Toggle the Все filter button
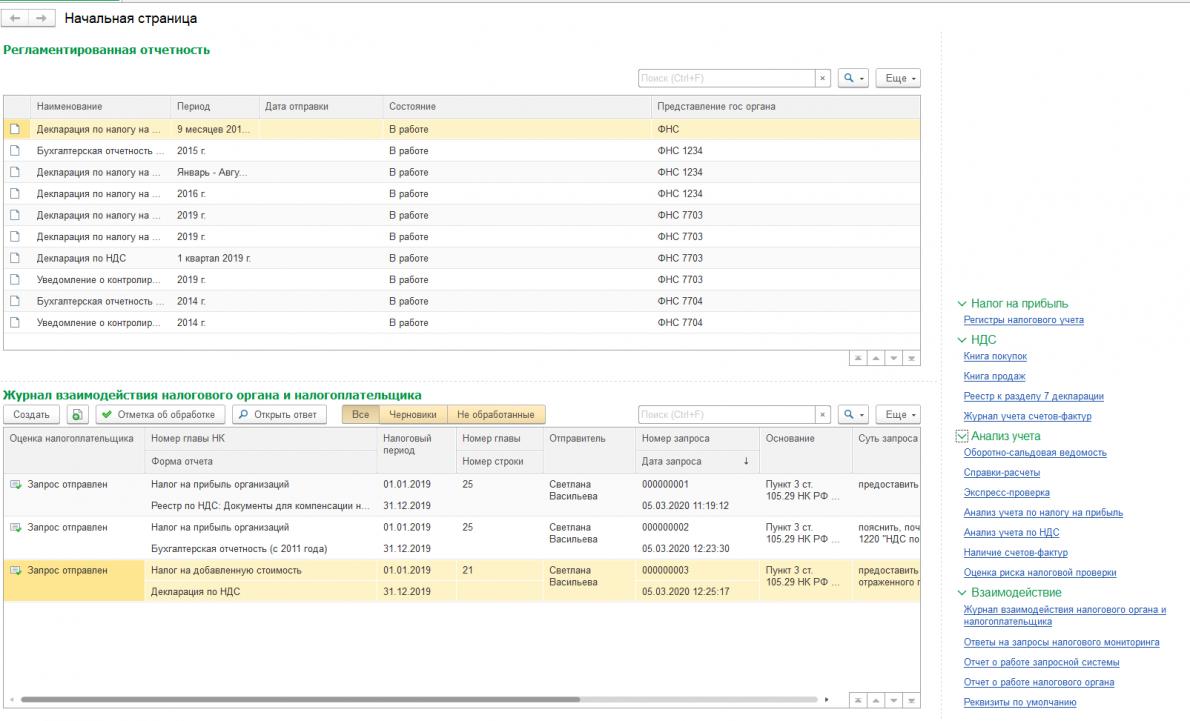 pyautogui.click(x=360, y=414)
